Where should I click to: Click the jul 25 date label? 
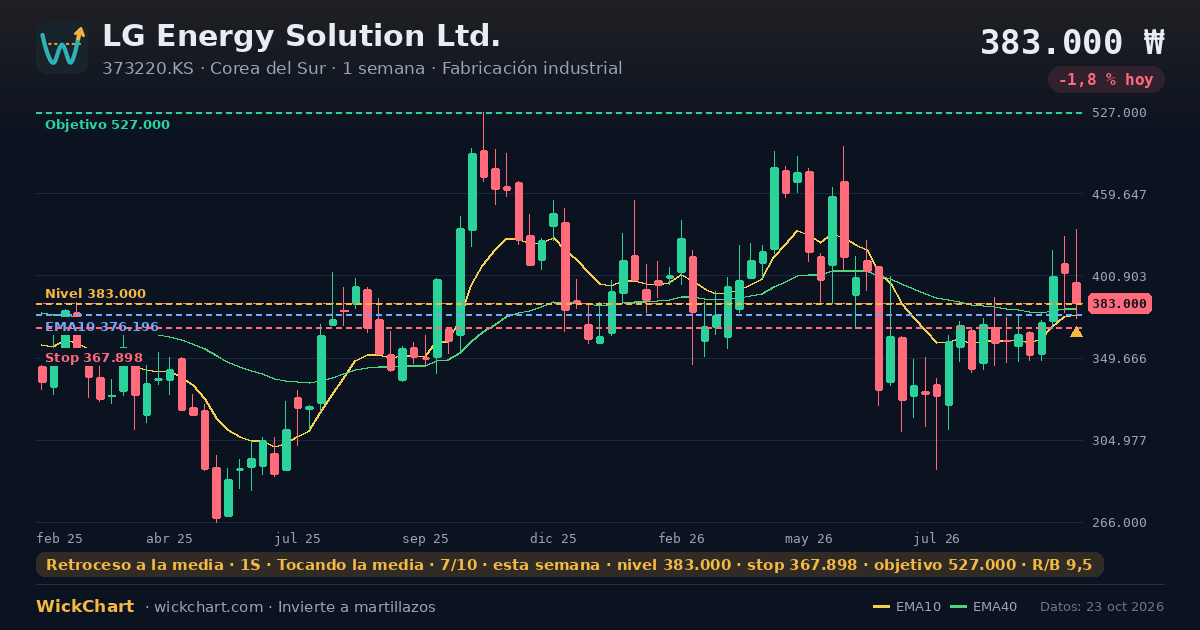[298, 538]
